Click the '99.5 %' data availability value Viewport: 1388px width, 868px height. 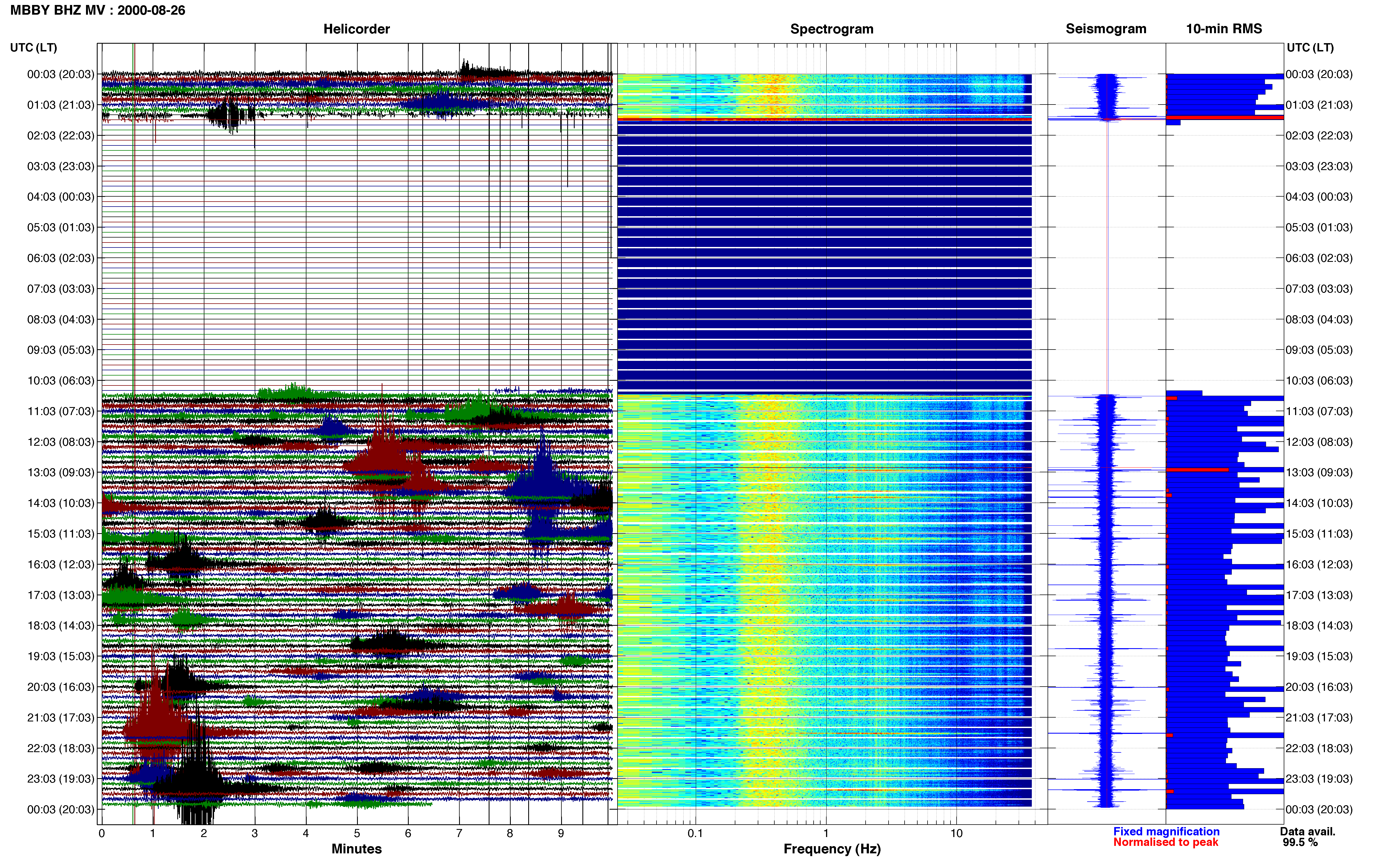1300,842
